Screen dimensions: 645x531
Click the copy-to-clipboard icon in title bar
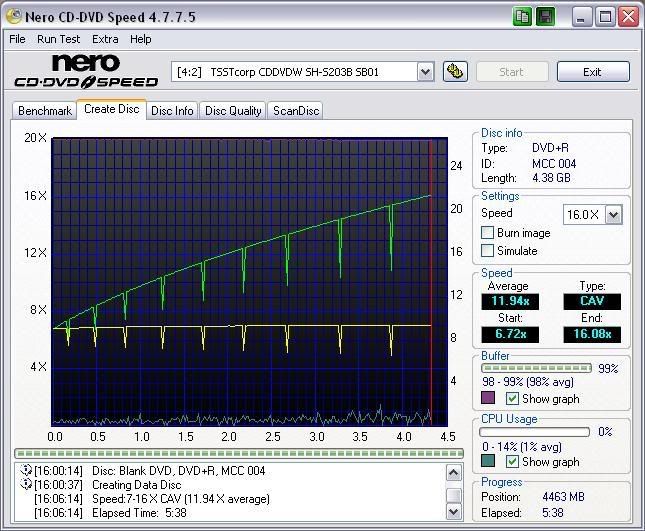pos(522,17)
